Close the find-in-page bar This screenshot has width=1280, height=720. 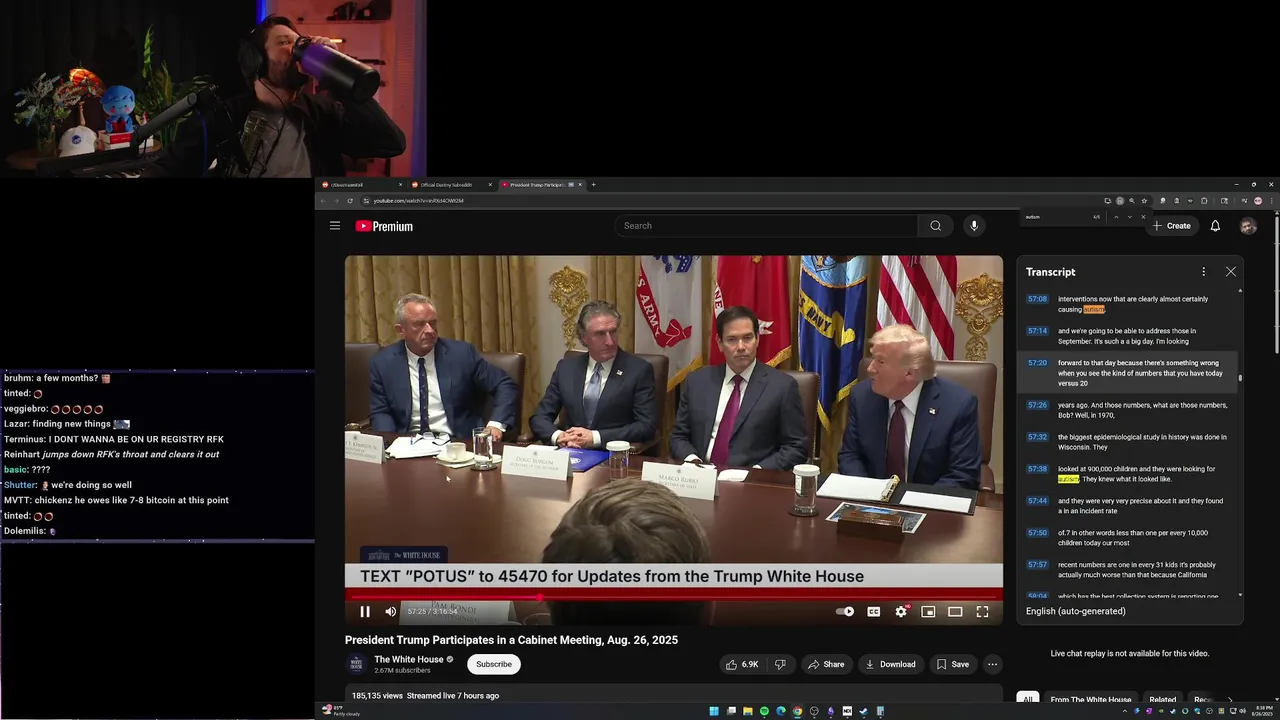click(1143, 217)
